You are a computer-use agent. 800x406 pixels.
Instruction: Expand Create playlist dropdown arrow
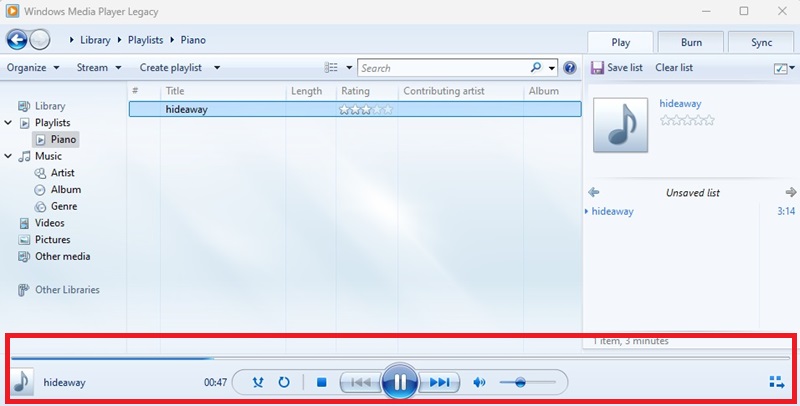[217, 67]
